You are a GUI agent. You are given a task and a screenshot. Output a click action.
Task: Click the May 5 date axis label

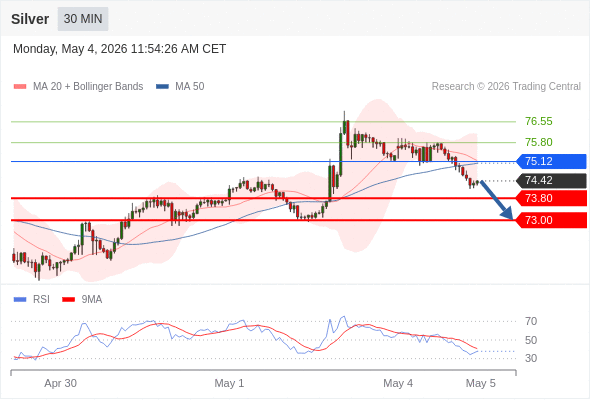[481, 383]
